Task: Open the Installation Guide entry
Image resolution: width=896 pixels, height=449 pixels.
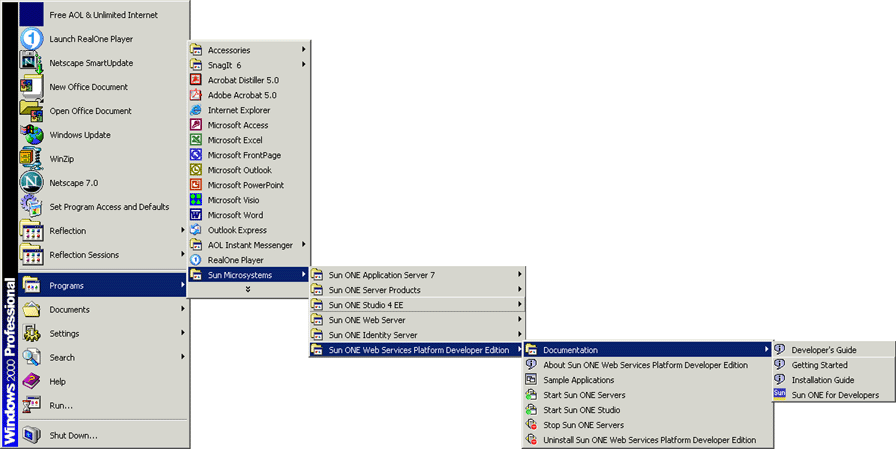Action: coord(833,379)
